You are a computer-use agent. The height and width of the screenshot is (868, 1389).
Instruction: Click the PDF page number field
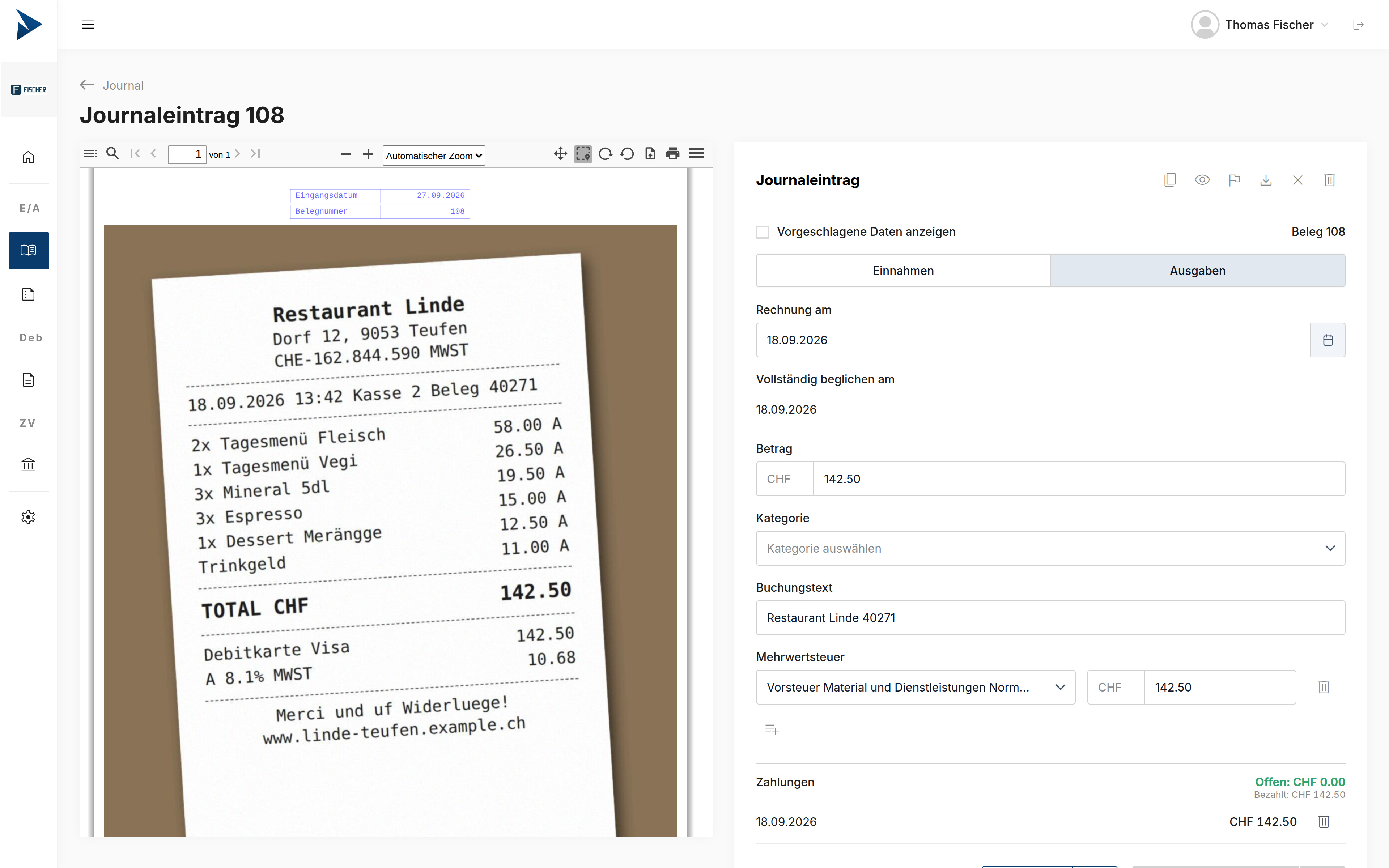point(187,154)
